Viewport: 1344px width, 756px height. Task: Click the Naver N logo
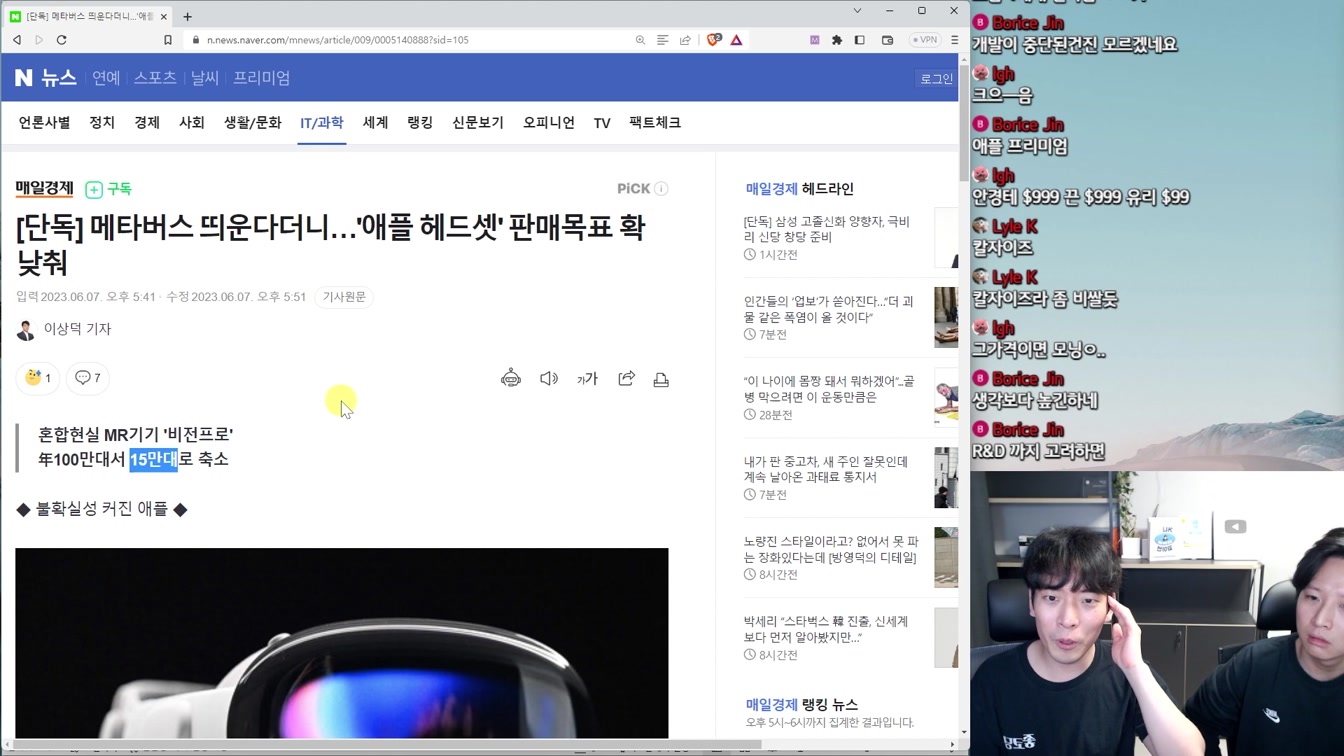[23, 78]
